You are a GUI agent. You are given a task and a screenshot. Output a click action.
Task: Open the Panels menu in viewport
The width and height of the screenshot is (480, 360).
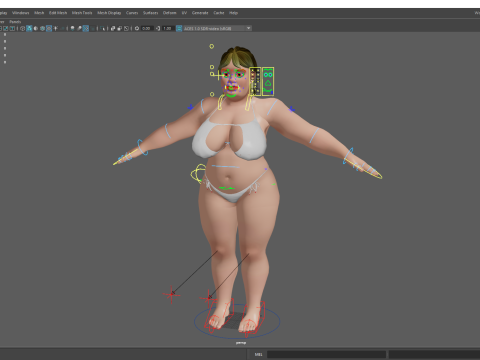click(x=15, y=22)
